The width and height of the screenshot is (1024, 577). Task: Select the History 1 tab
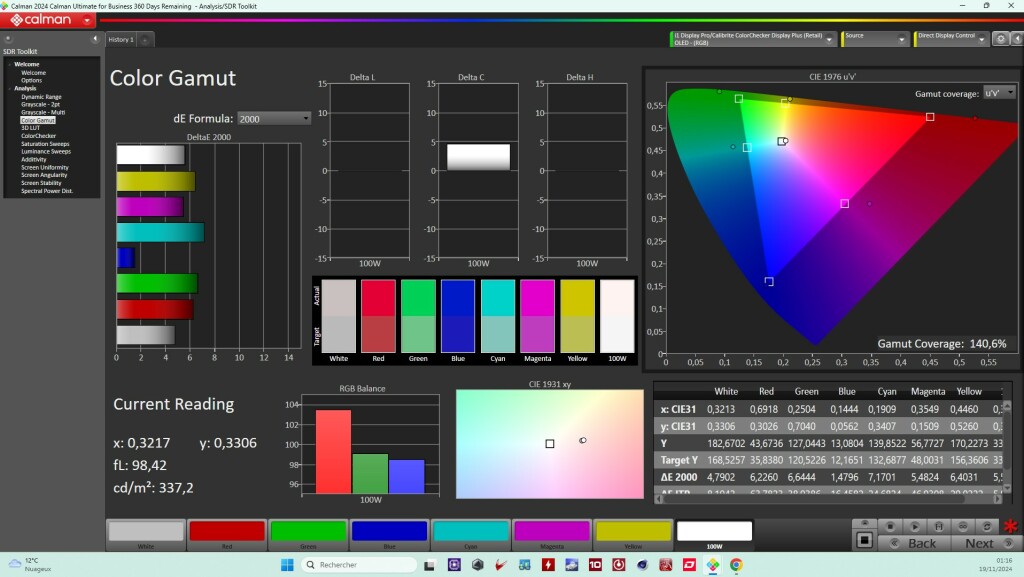click(x=121, y=40)
